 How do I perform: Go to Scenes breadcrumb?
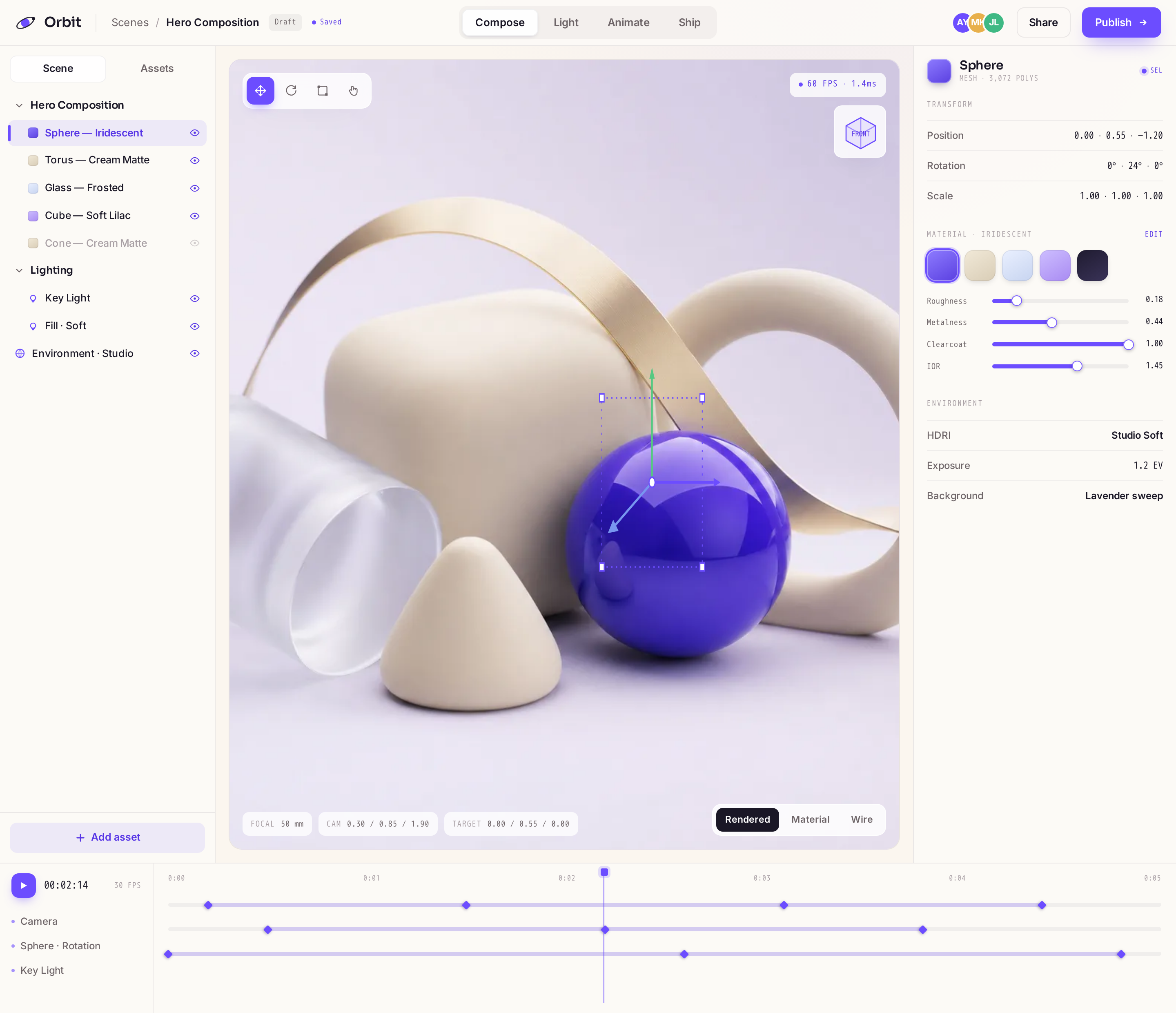pos(130,23)
